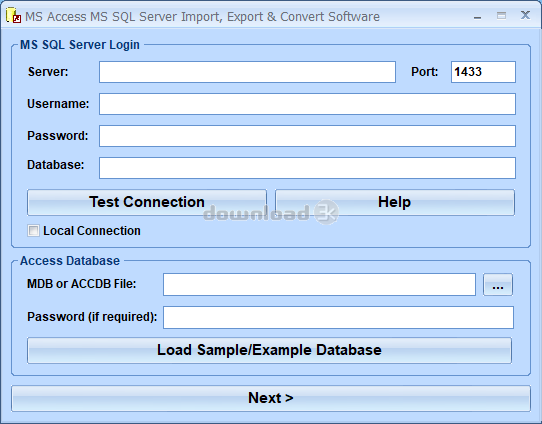This screenshot has height=424, width=542.
Task: Click into the Username text box
Action: (307, 104)
